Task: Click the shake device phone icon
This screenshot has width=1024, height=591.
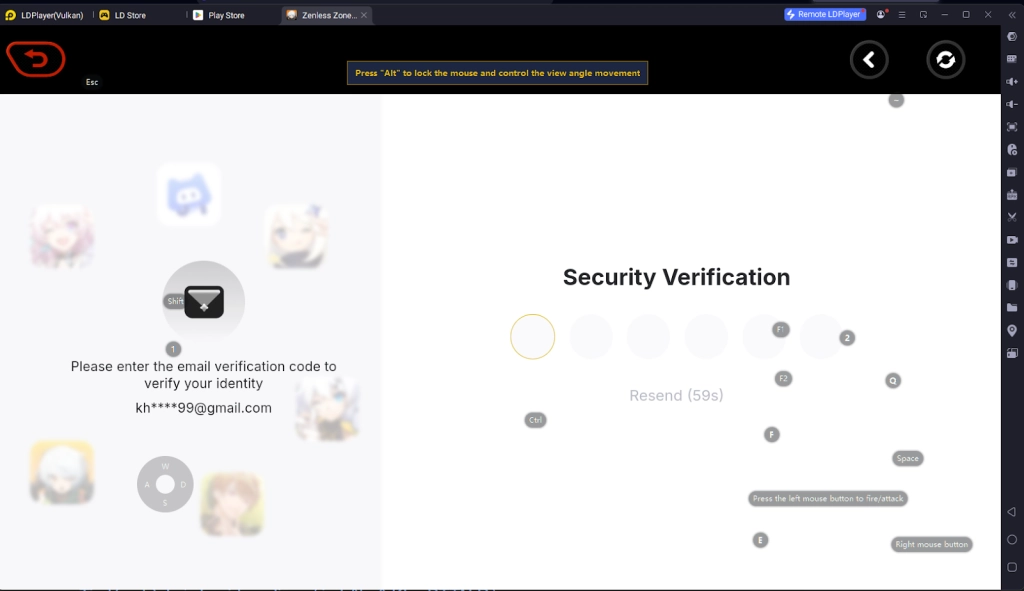Action: (x=1012, y=285)
